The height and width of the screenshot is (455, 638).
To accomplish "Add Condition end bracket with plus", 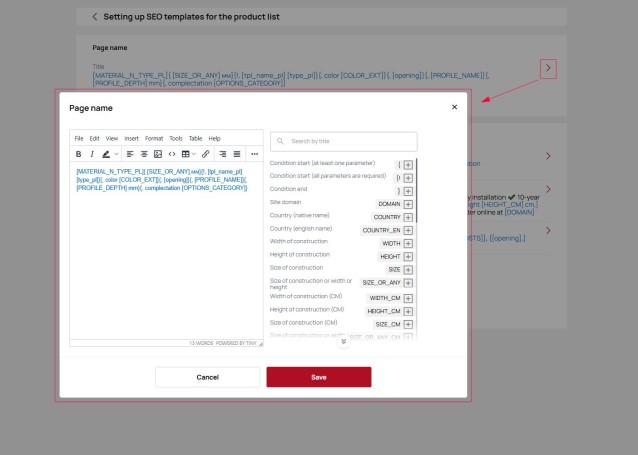I will point(408,190).
